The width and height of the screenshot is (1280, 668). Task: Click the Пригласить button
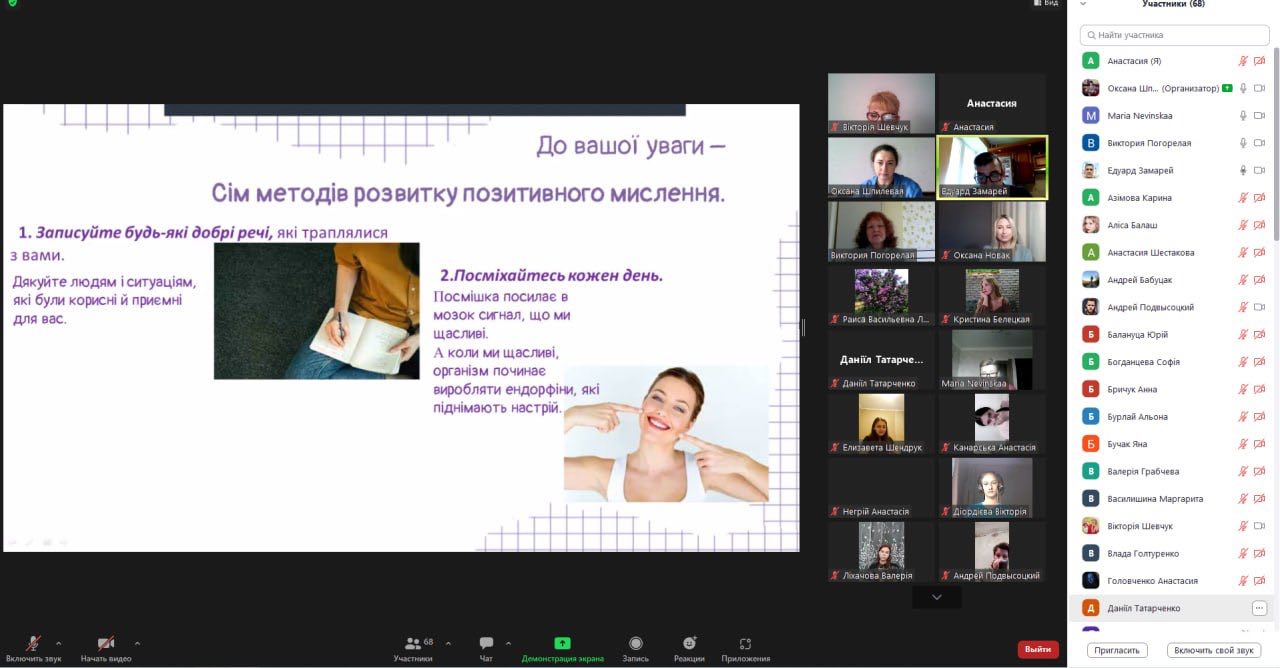(1116, 650)
